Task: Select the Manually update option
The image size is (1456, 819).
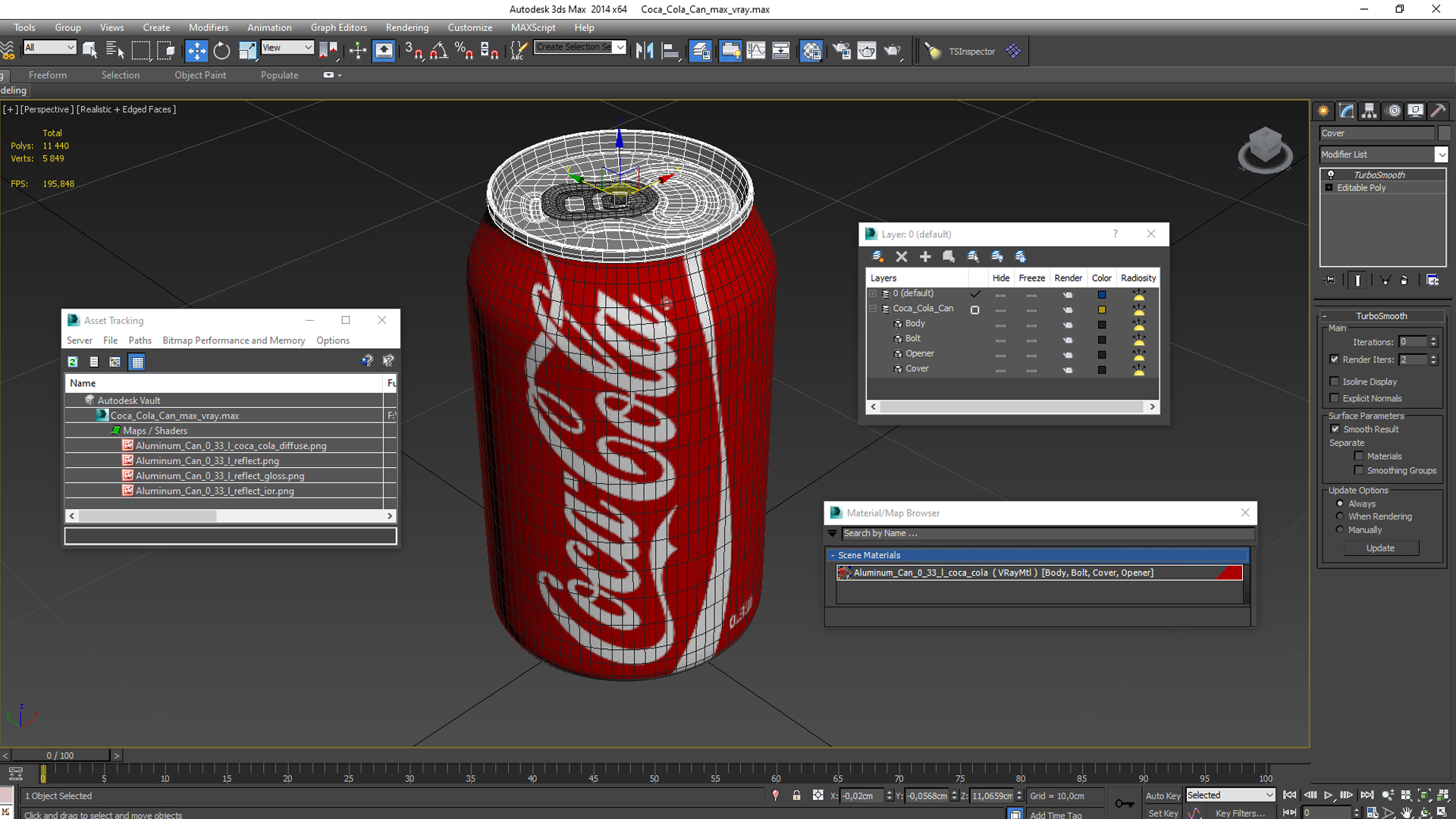Action: 1340,529
